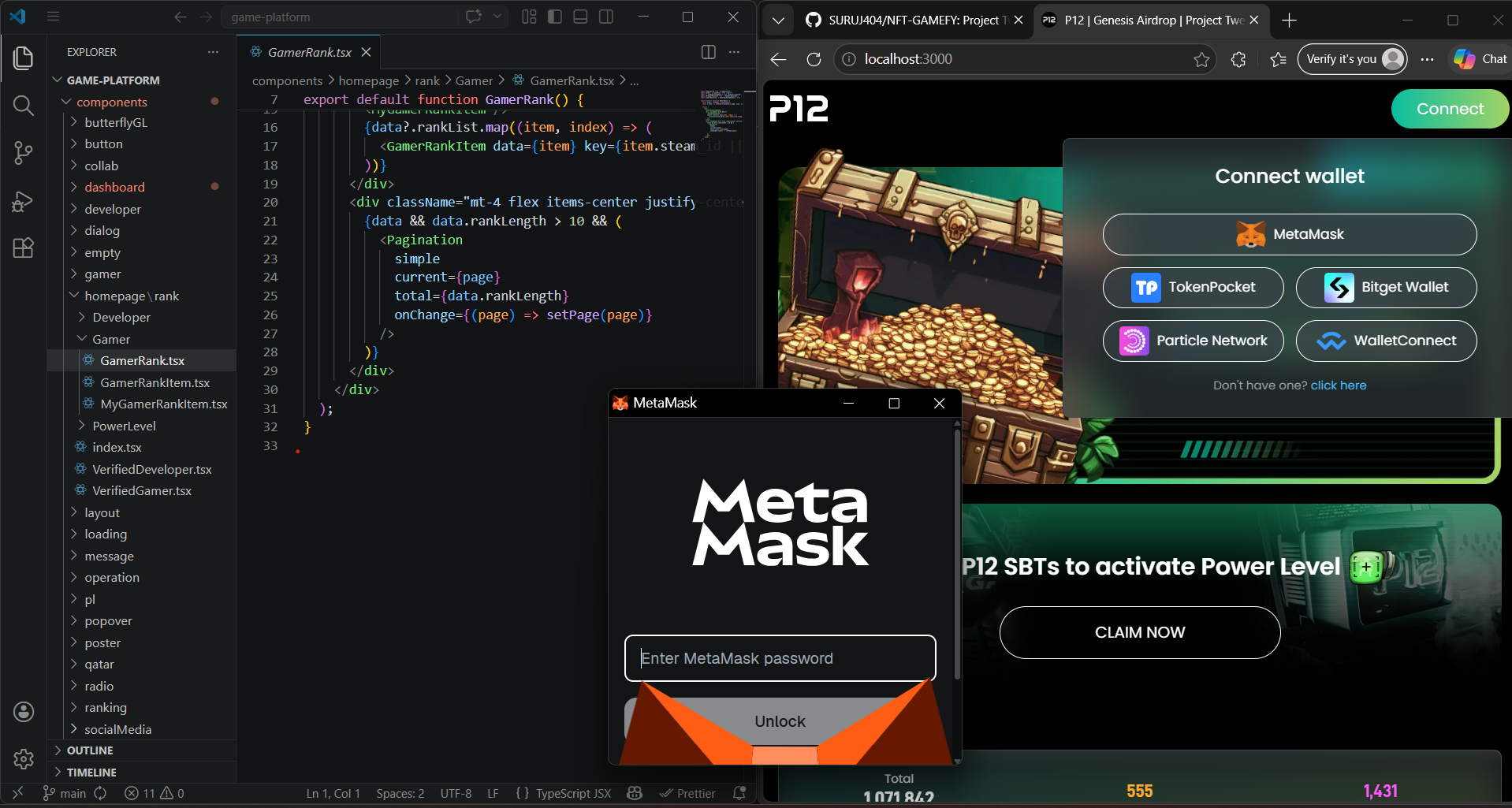Toggle the bottom panel layout icon
Image resolution: width=1512 pixels, height=808 pixels.
(580, 17)
